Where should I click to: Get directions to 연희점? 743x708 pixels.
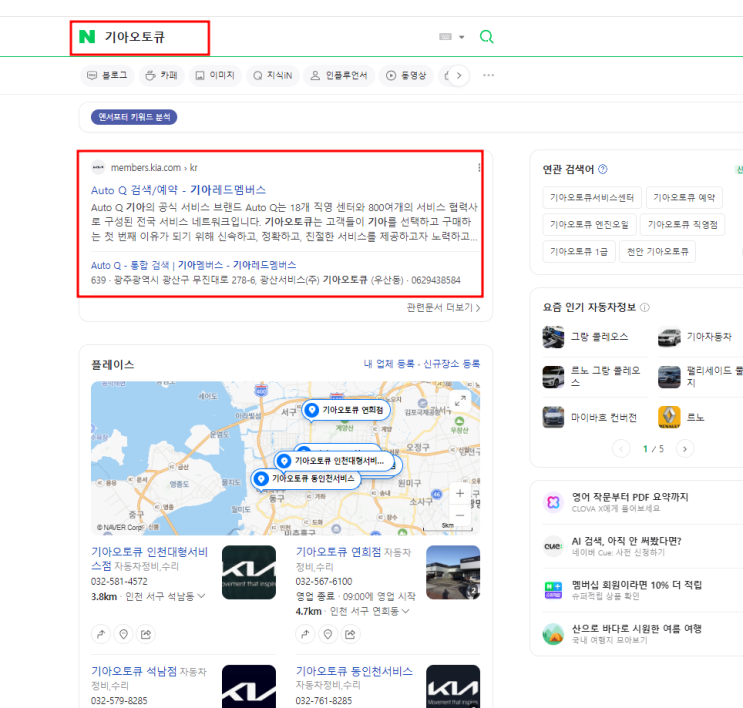305,634
